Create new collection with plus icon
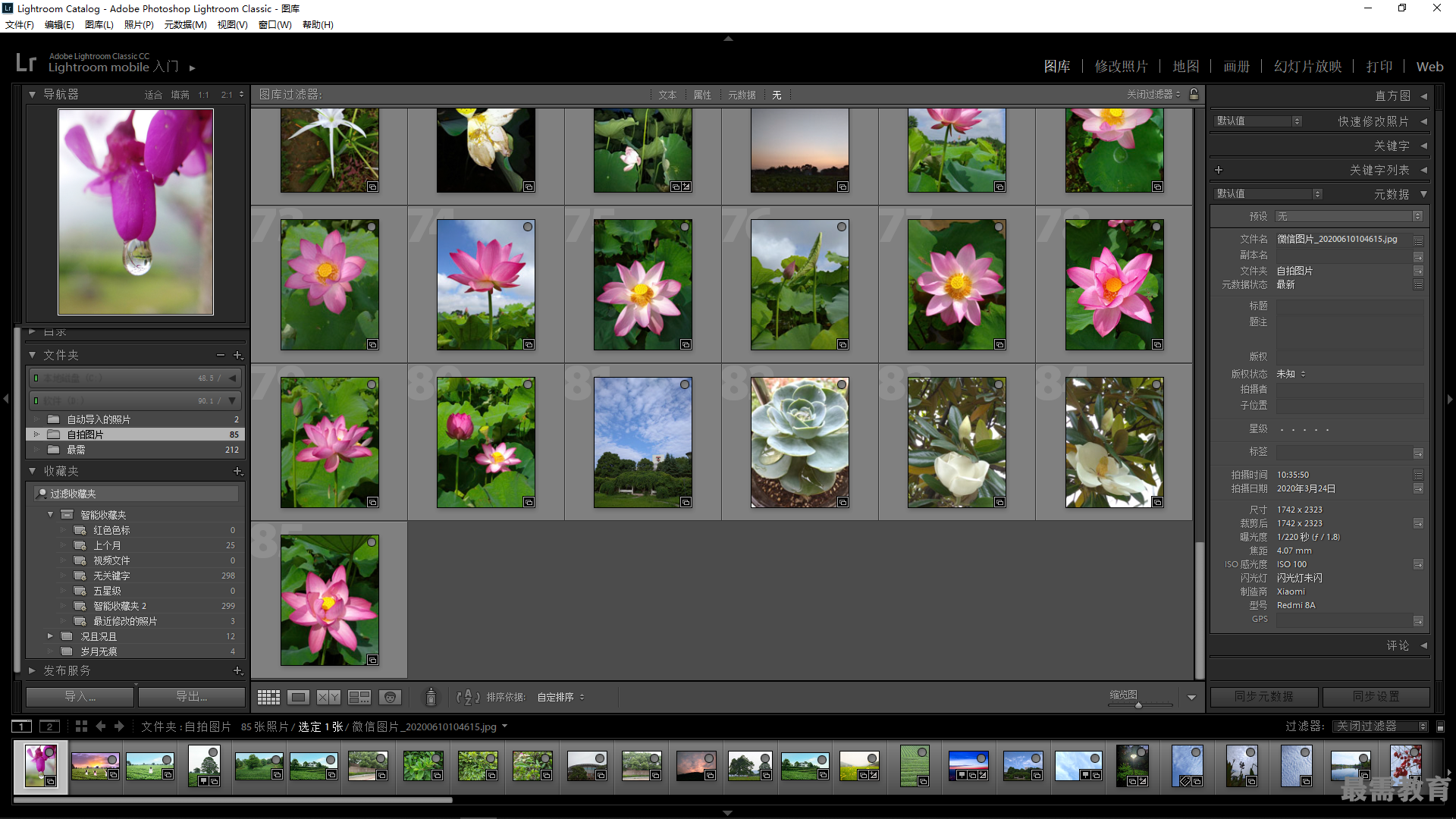1456x819 pixels. [x=237, y=471]
